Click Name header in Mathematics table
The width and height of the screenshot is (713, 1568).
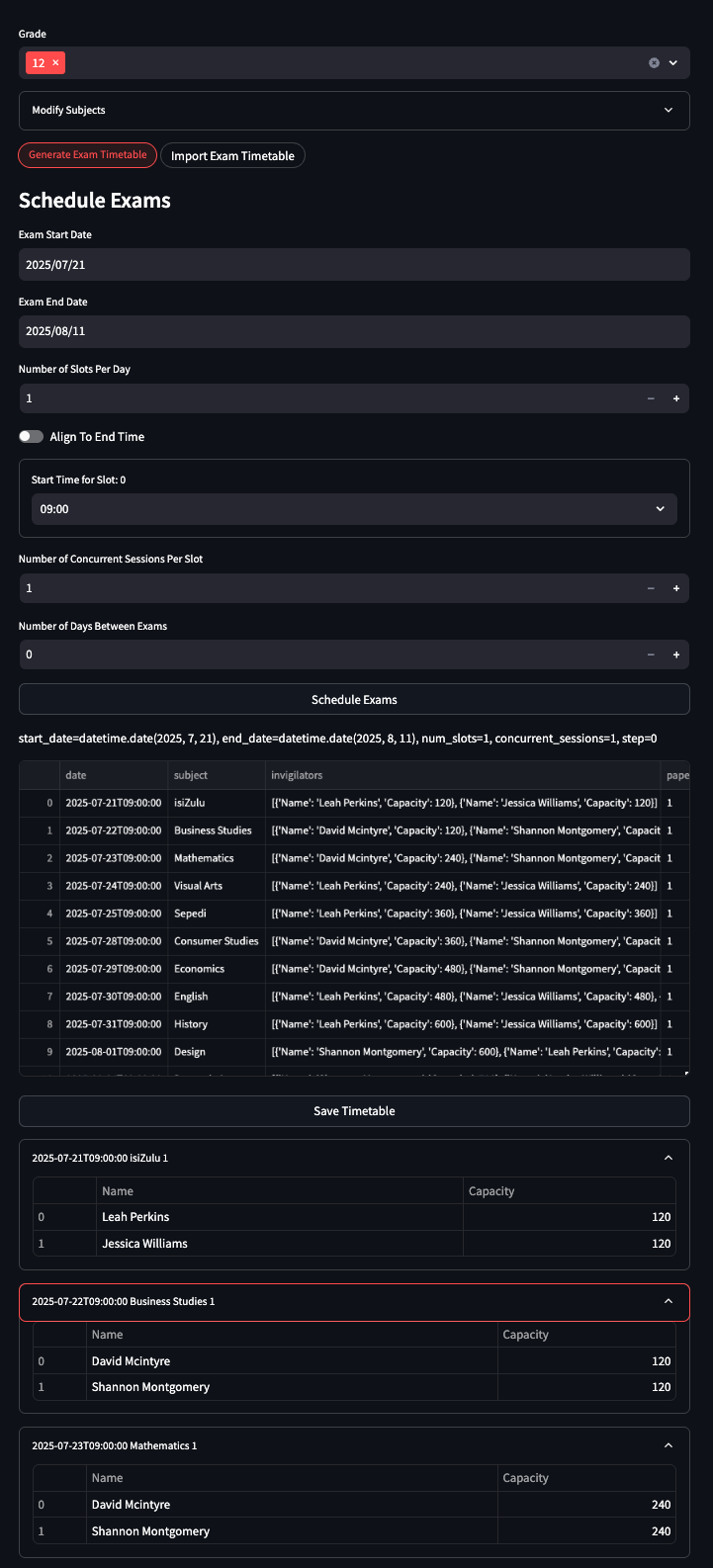292,1478
